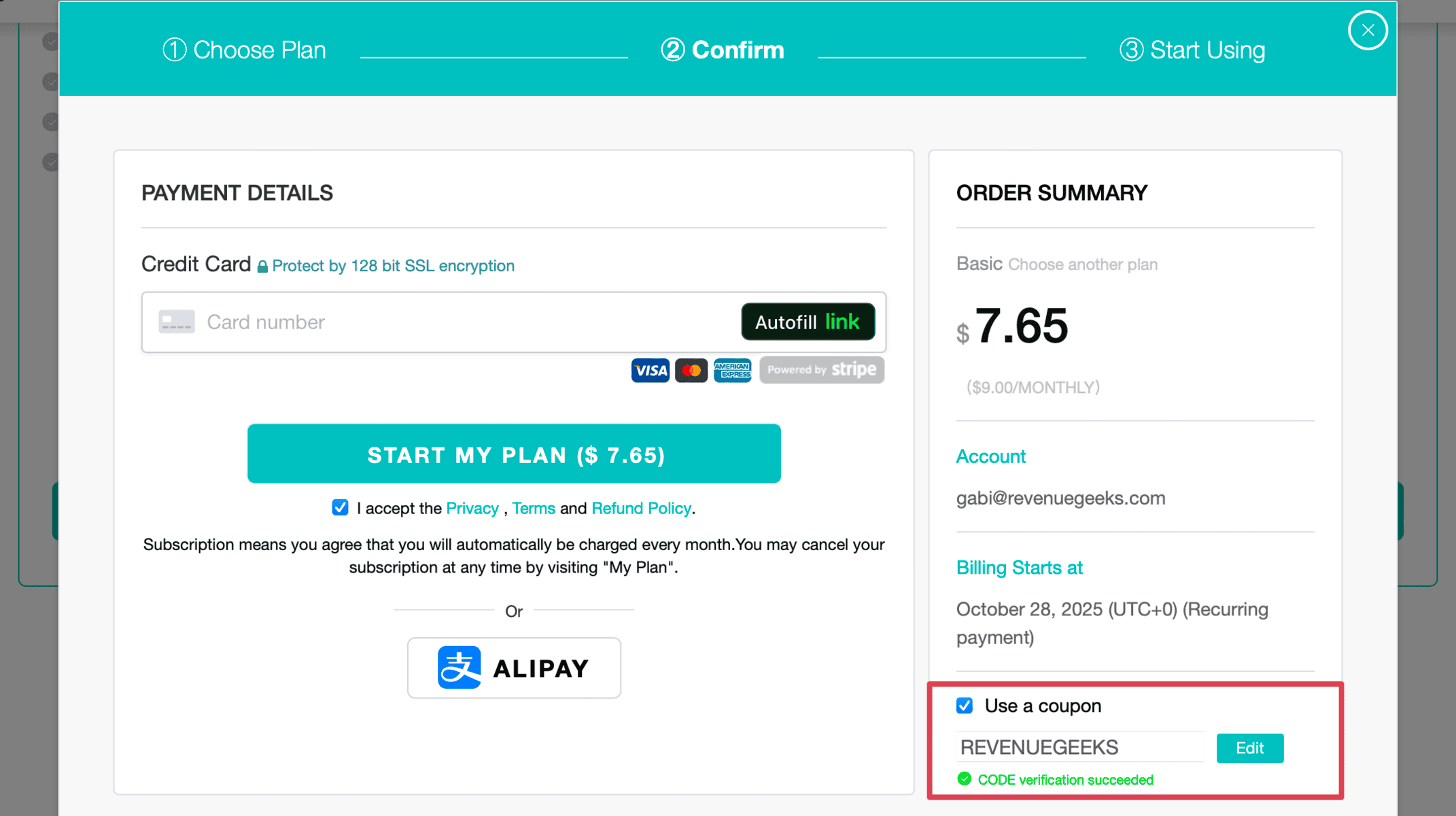
Task: Click the credit card icon in field
Action: click(x=177, y=322)
